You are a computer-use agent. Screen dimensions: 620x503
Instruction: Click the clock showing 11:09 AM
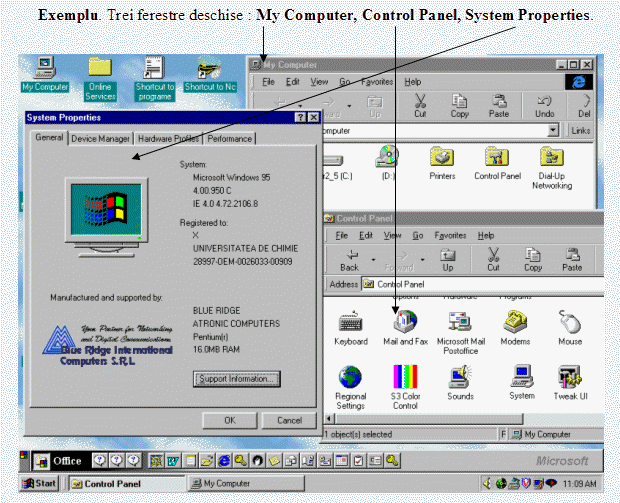pyautogui.click(x=579, y=484)
